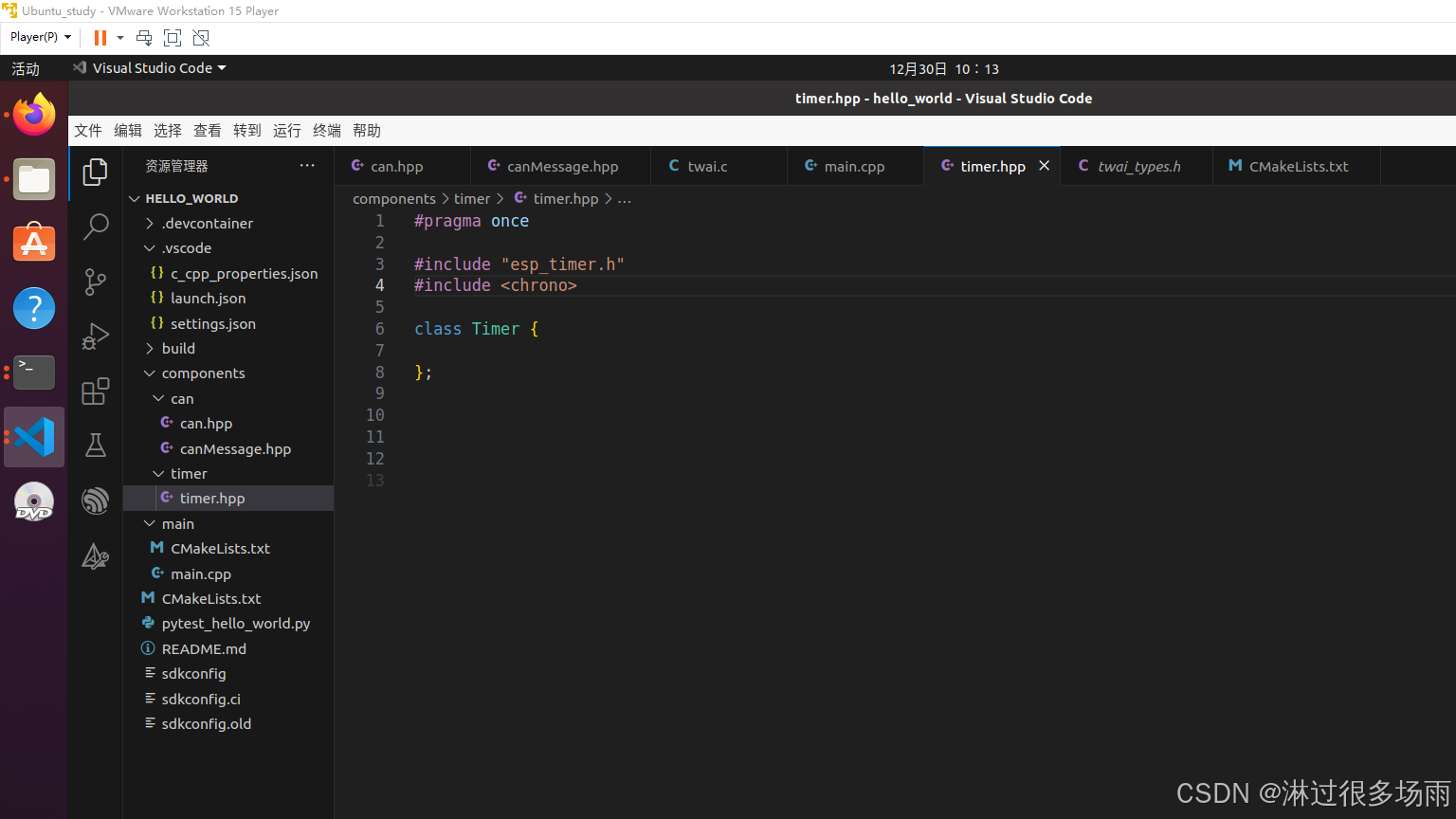Open the Explorer view in activity bar

tap(95, 172)
